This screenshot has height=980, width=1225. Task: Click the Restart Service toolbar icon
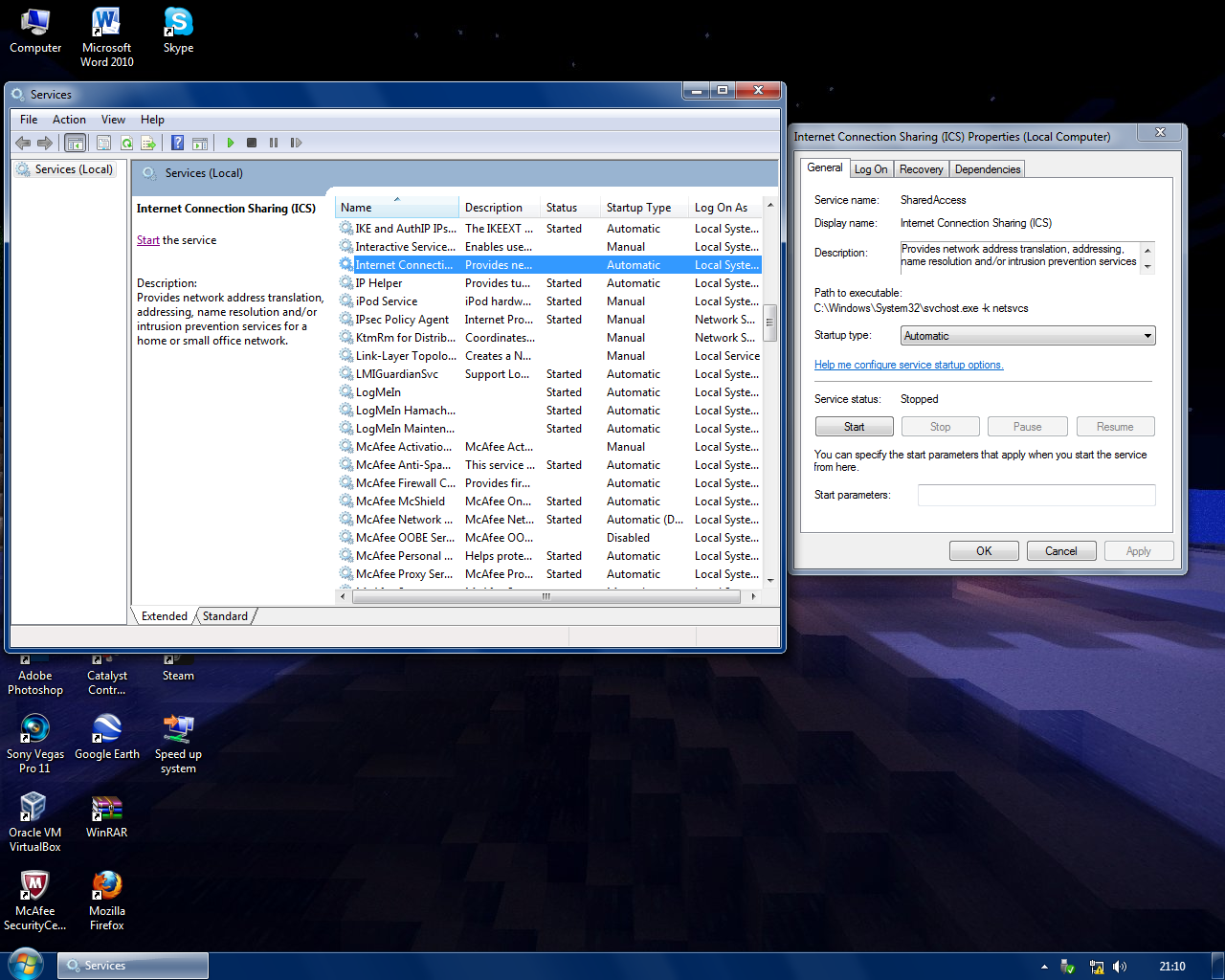[297, 143]
